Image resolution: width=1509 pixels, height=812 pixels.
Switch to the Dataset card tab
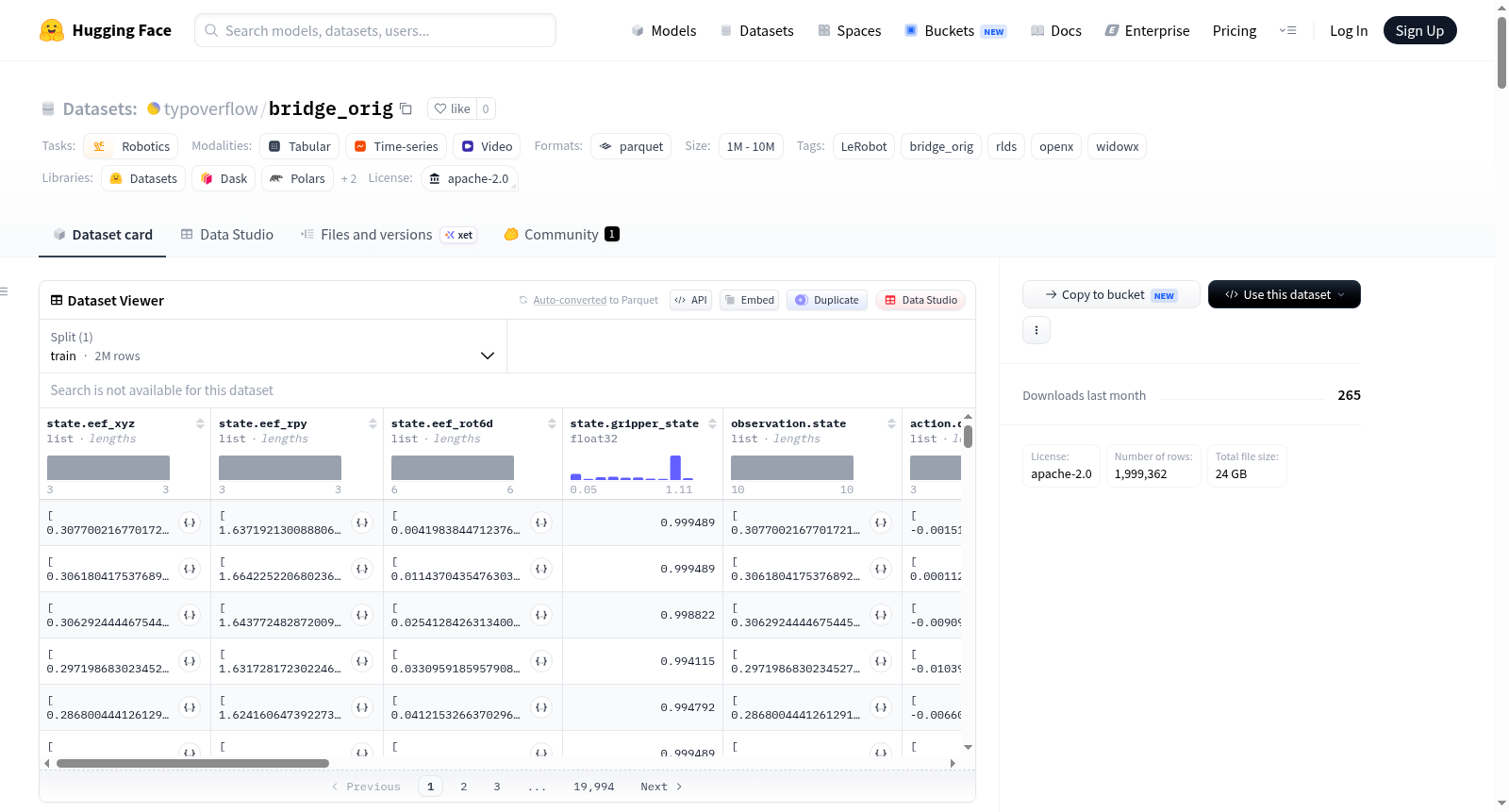tap(102, 235)
